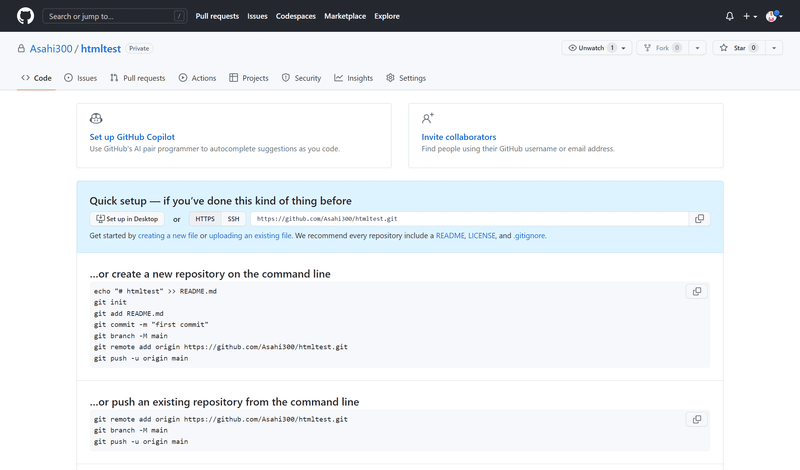
Task: Click the Search or jump to field
Action: coord(115,16)
